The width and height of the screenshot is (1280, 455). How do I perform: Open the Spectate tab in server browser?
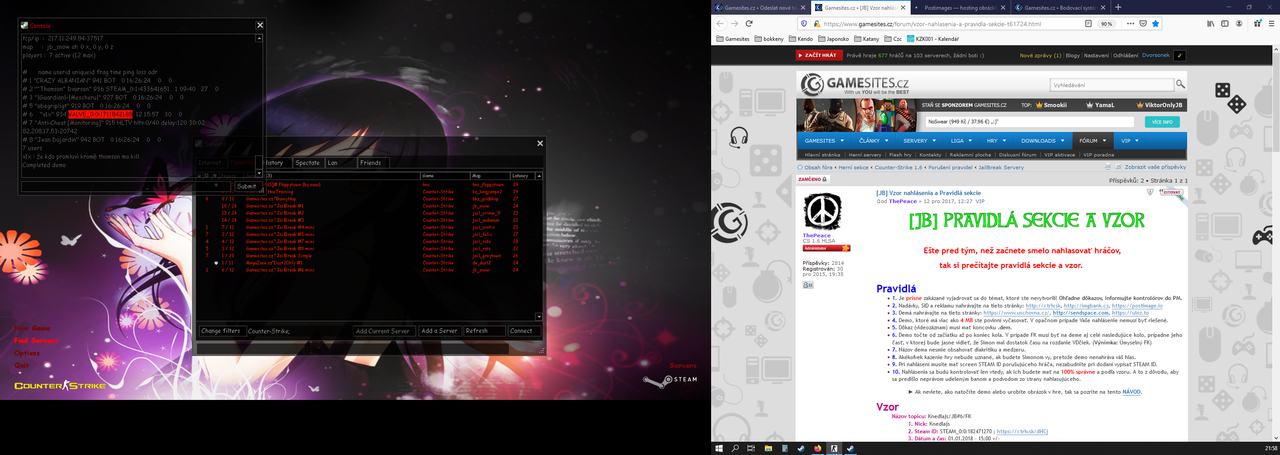coord(307,162)
